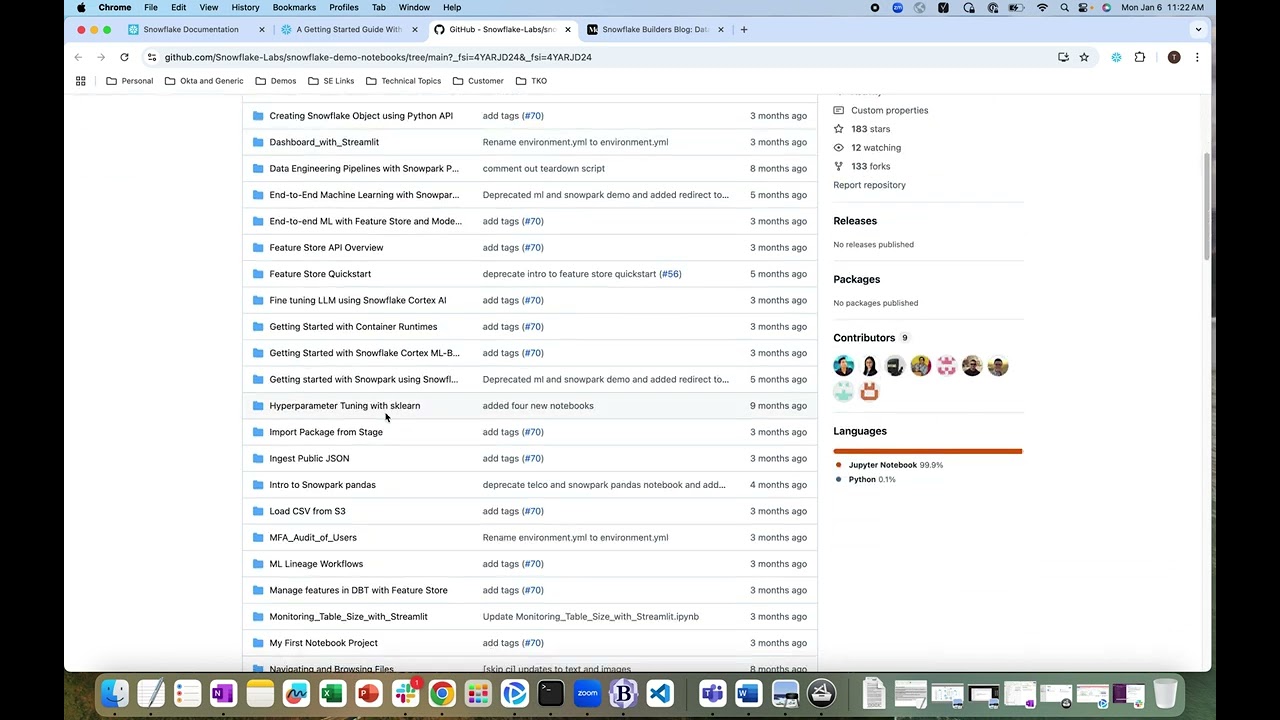
Task: Open the Hyperparameter Tuning with sklearn folder
Action: tap(344, 406)
